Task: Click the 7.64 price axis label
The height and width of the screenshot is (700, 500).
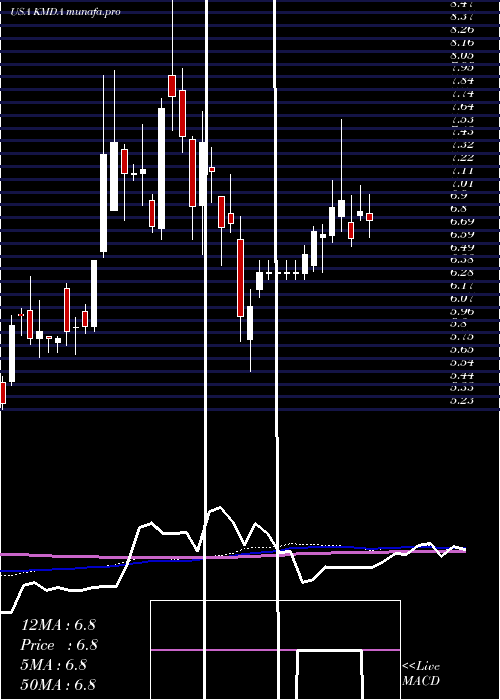Action: tap(462, 107)
